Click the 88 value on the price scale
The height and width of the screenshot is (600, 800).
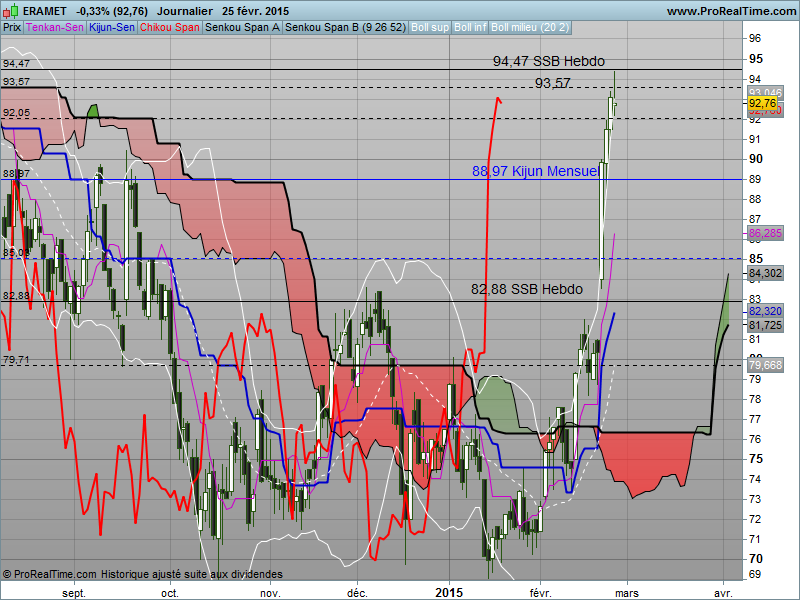755,199
